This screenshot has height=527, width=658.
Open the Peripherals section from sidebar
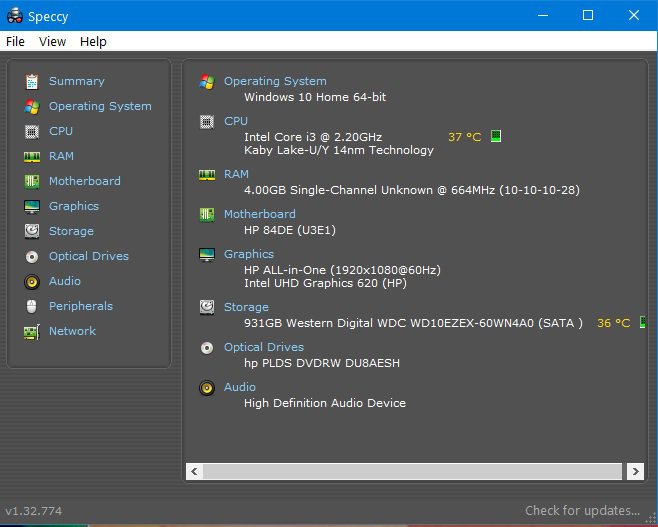(x=81, y=306)
